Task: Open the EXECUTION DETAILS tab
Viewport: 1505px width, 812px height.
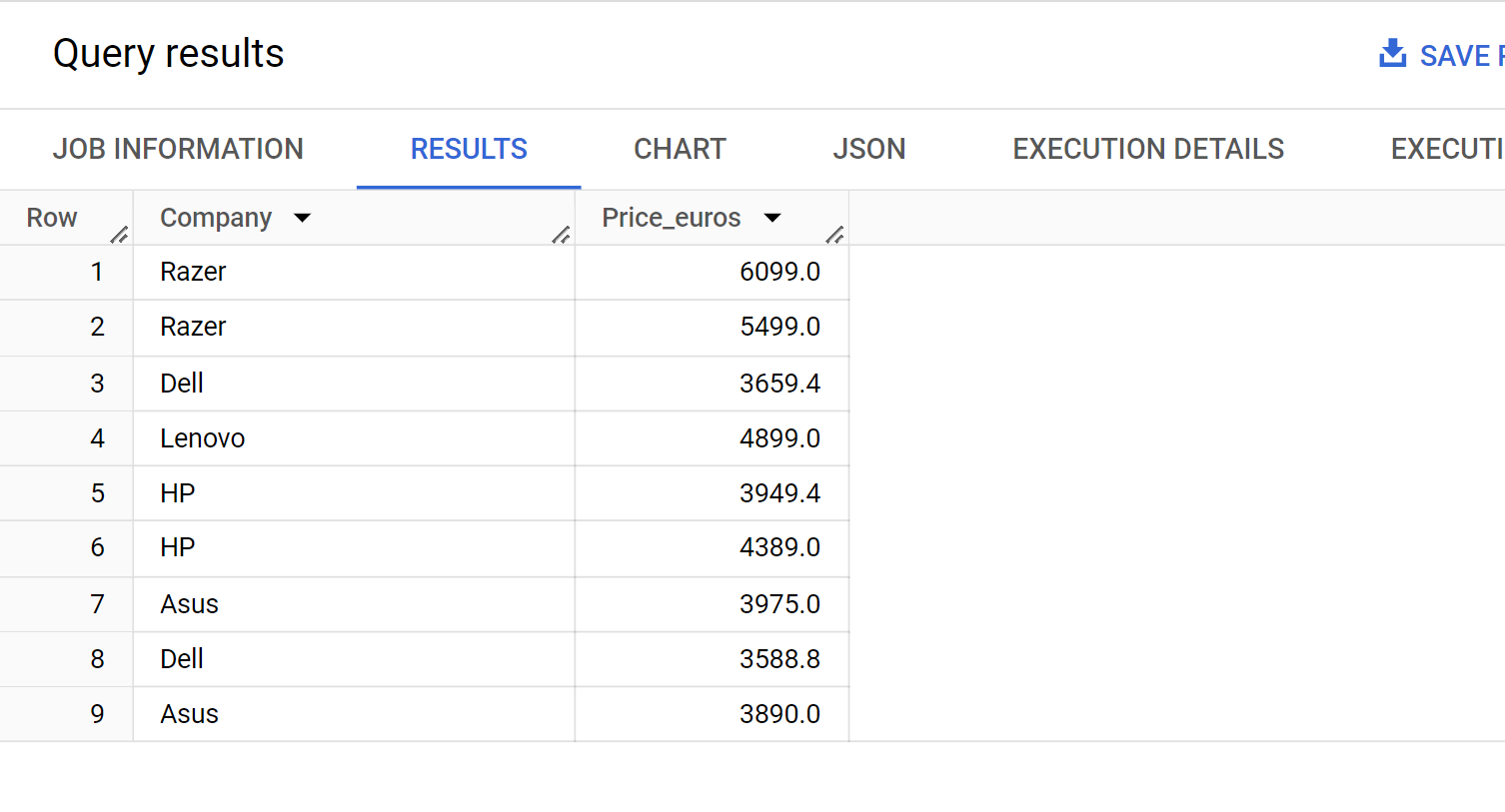Action: [1148, 149]
